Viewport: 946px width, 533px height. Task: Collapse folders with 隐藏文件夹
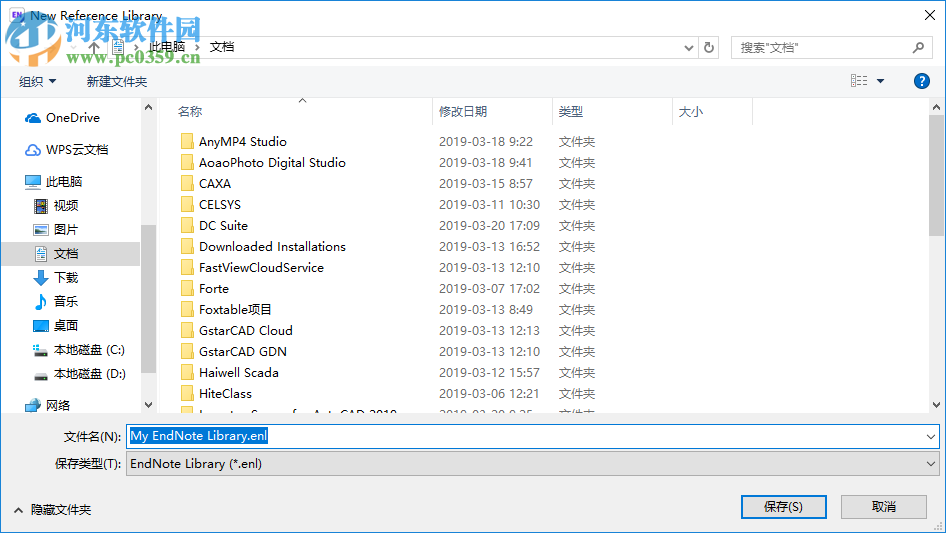click(x=52, y=510)
